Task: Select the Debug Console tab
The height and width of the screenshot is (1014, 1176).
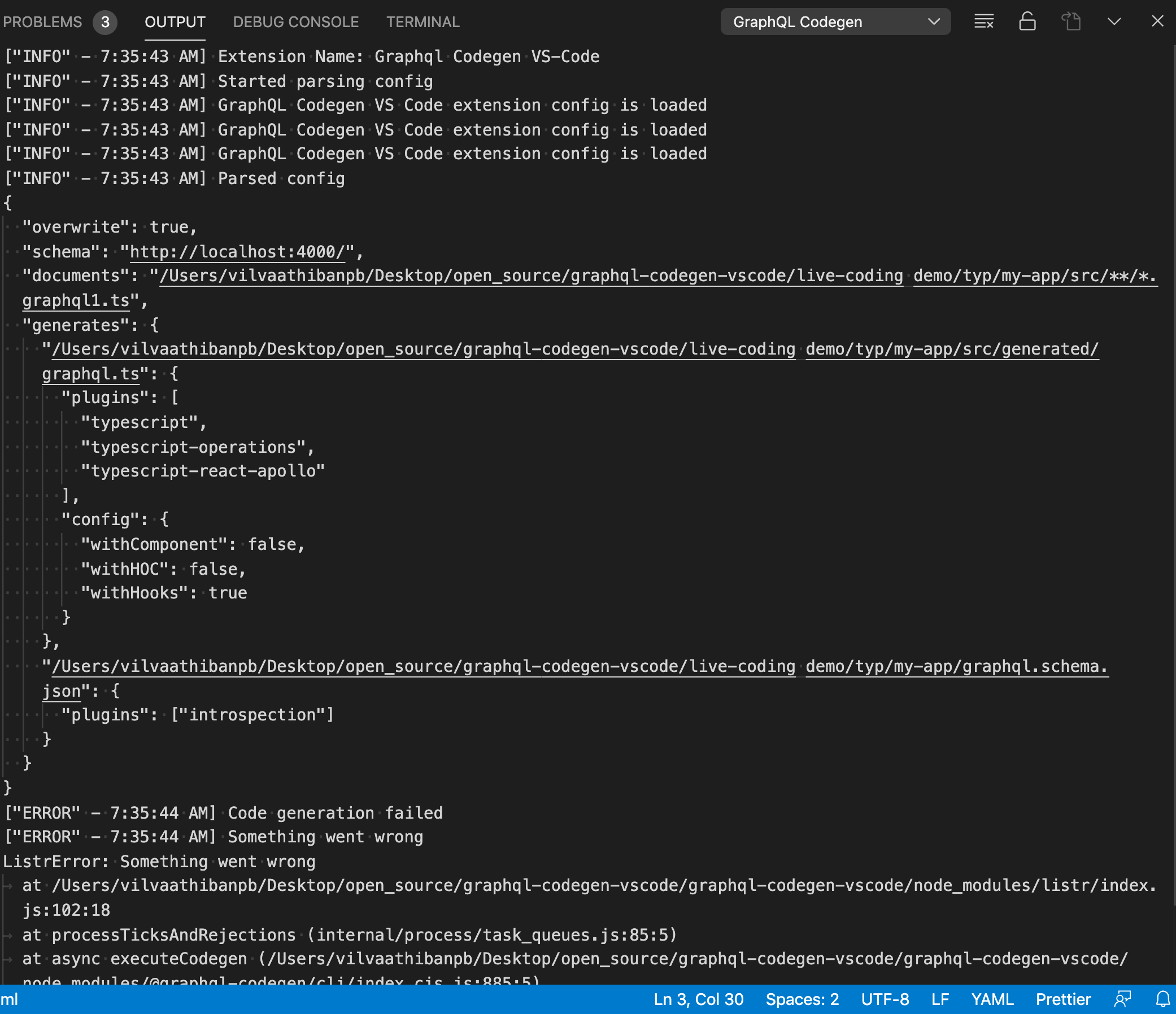Action: (x=296, y=22)
